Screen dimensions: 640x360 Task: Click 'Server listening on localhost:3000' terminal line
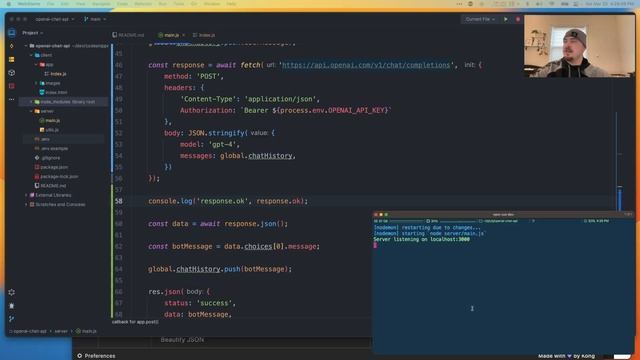(422, 239)
